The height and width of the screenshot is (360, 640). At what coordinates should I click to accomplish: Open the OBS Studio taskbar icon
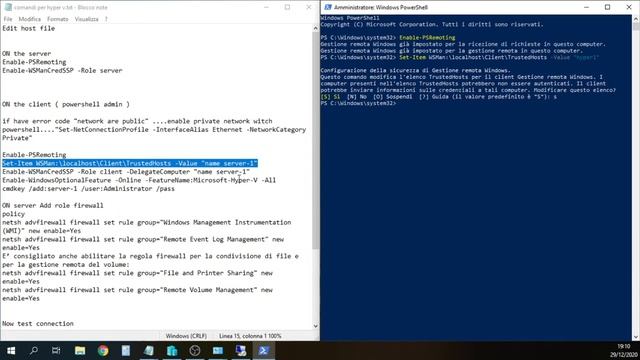pyautogui.click(x=195, y=351)
